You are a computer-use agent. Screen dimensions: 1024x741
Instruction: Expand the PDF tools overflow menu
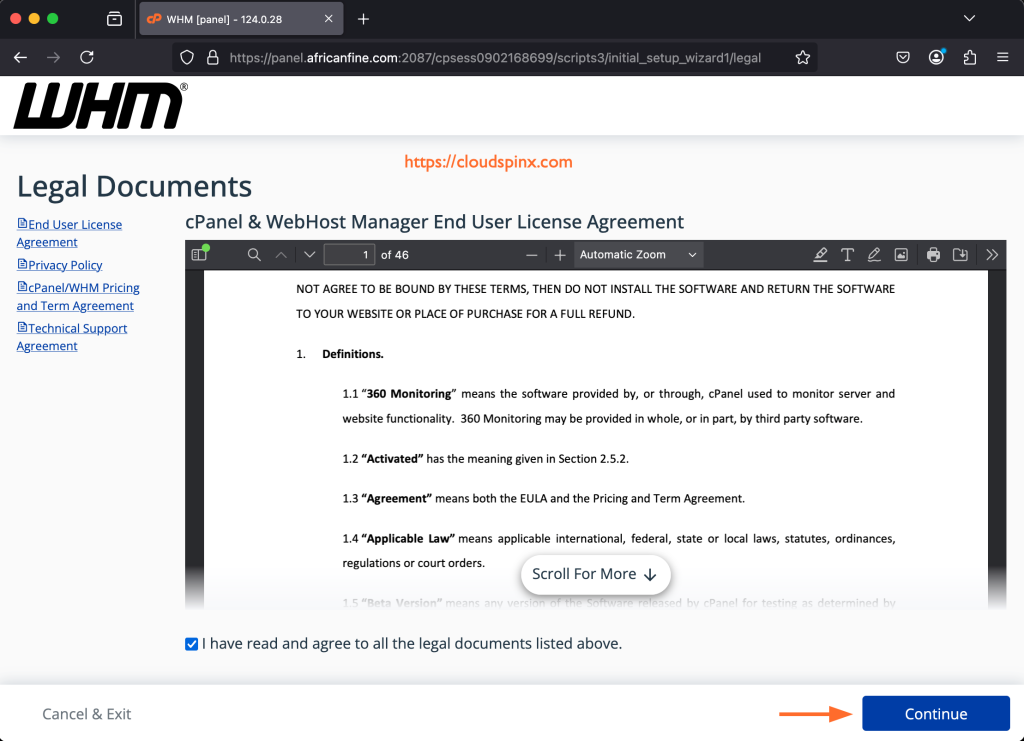[x=992, y=255]
